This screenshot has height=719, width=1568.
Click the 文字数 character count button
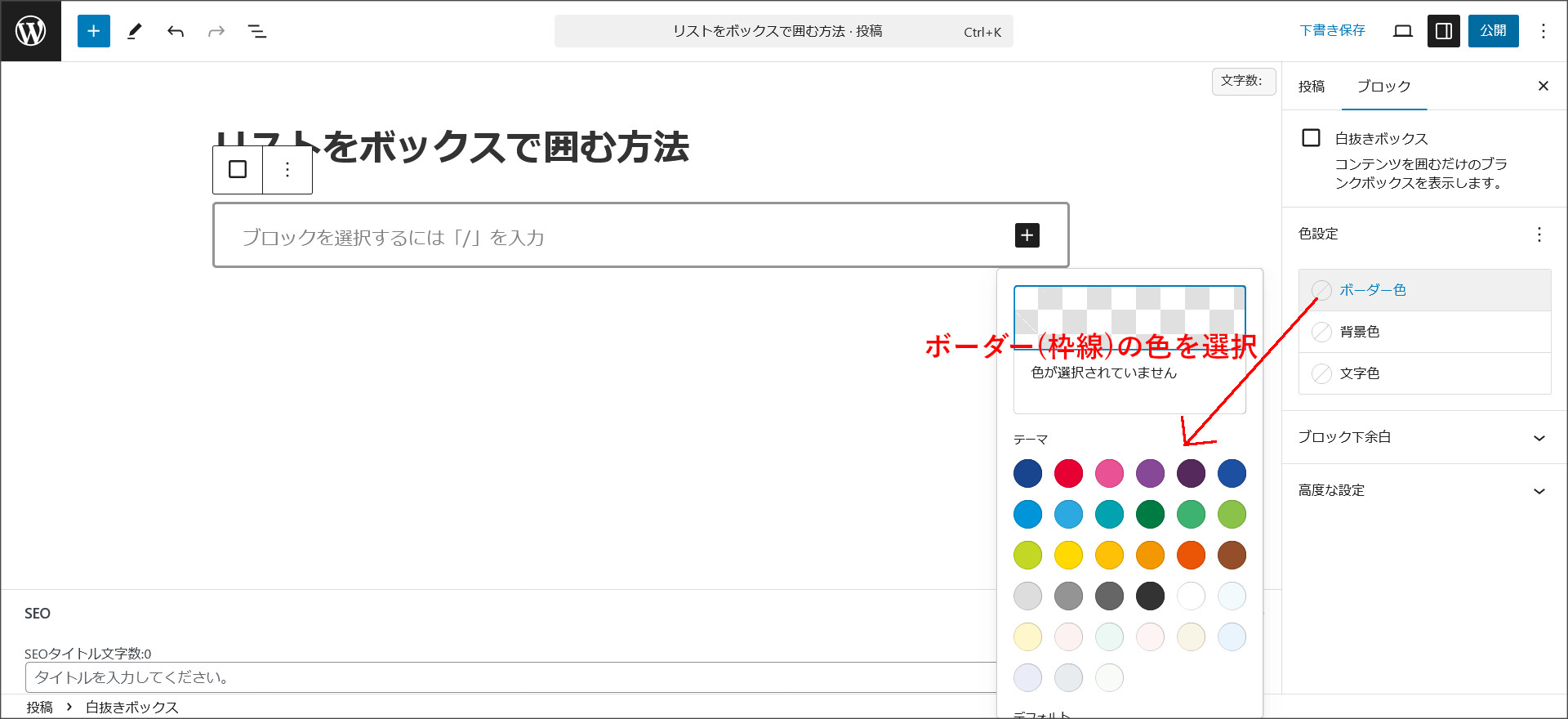coord(1244,81)
